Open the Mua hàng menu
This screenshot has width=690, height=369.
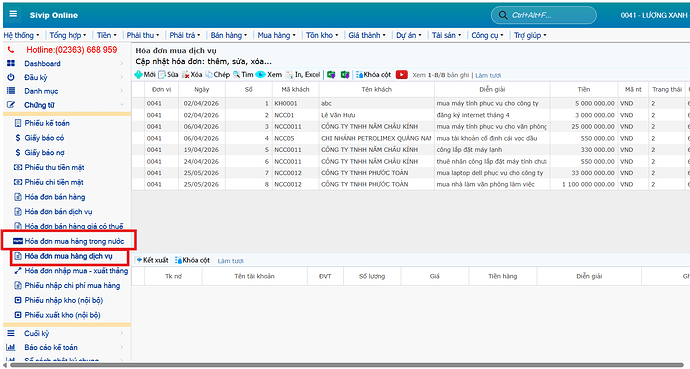276,35
